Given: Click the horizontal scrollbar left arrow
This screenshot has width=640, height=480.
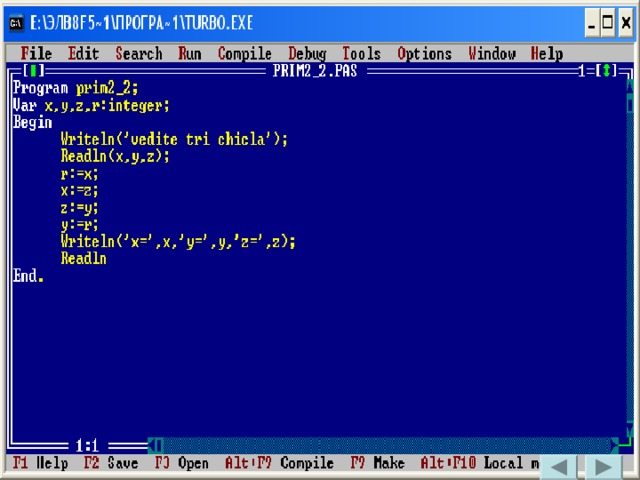Looking at the screenshot, I should pos(150,445).
